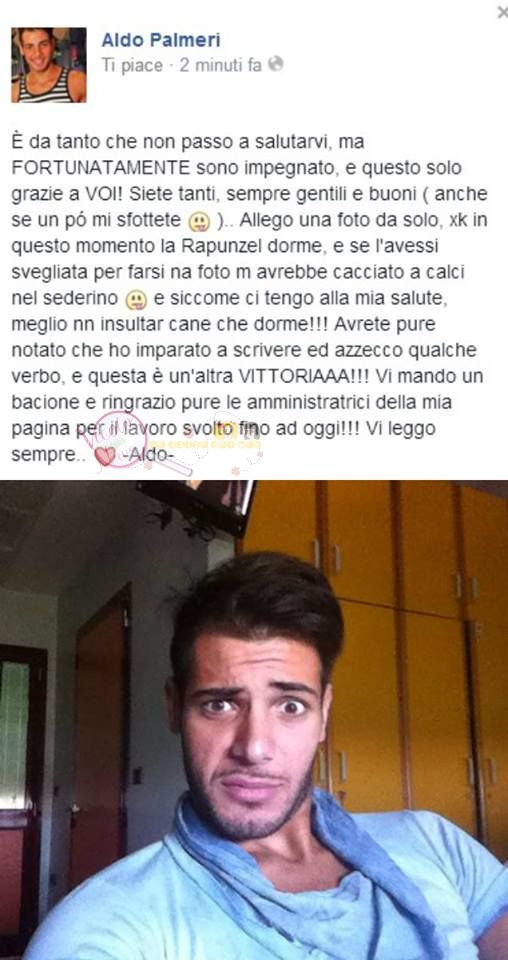
Task: Open Aldo Palmeri's profile picture thumbnail
Action: point(49,65)
